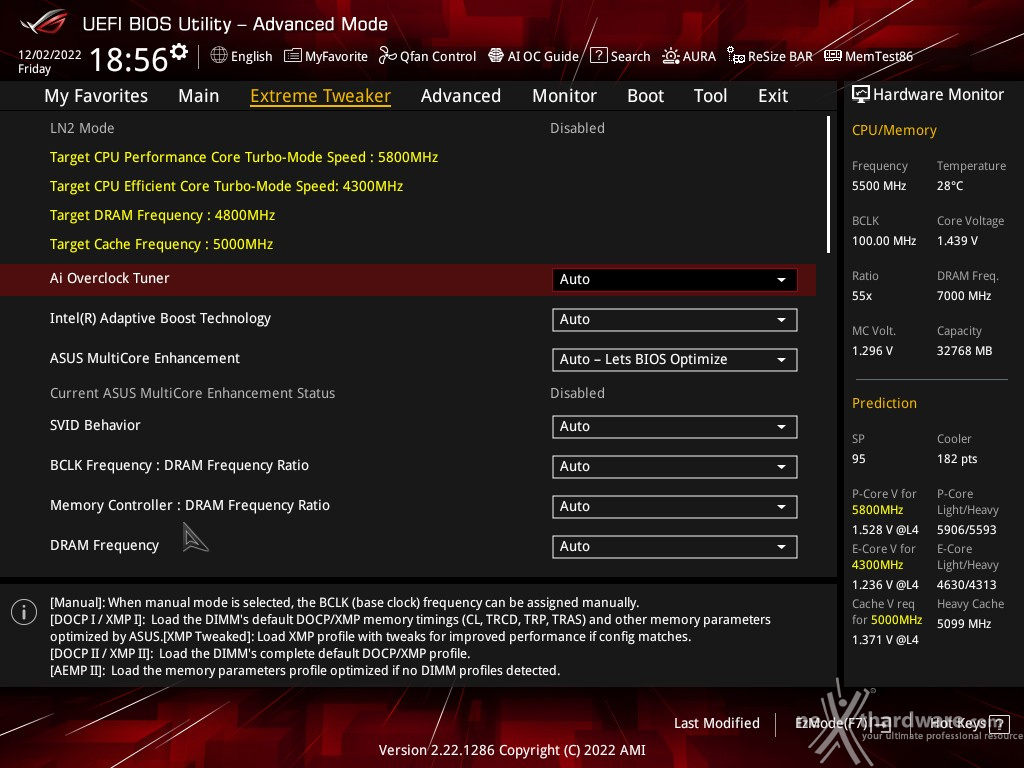Open Memory Controller DRAM Ratio dropdown
This screenshot has width=1024, height=768.
[675, 506]
